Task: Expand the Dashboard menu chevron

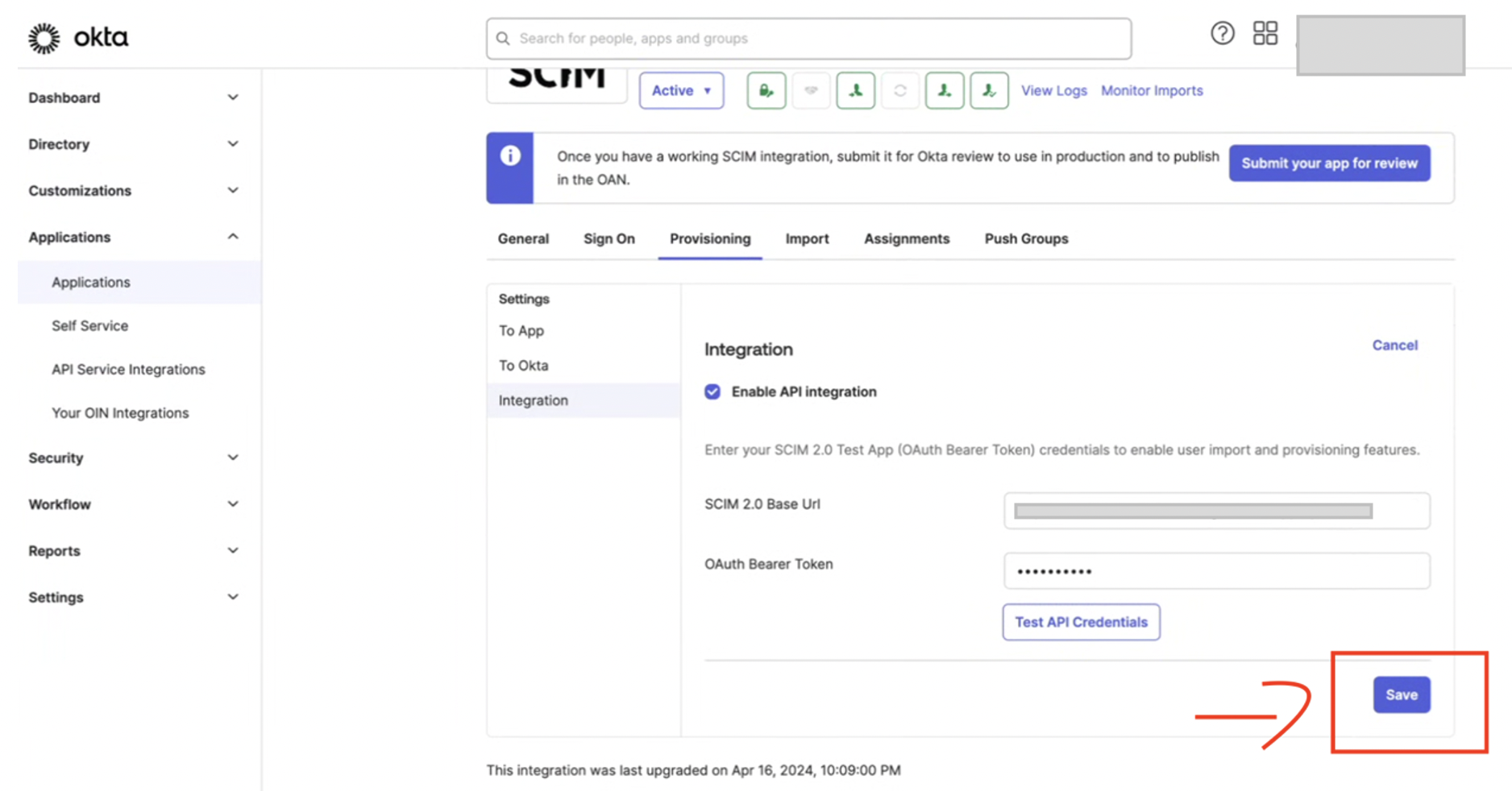Action: tap(233, 97)
